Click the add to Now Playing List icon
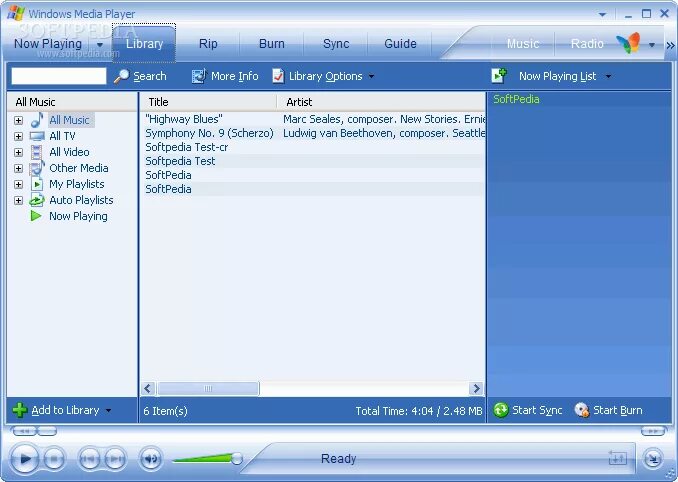 click(x=499, y=76)
